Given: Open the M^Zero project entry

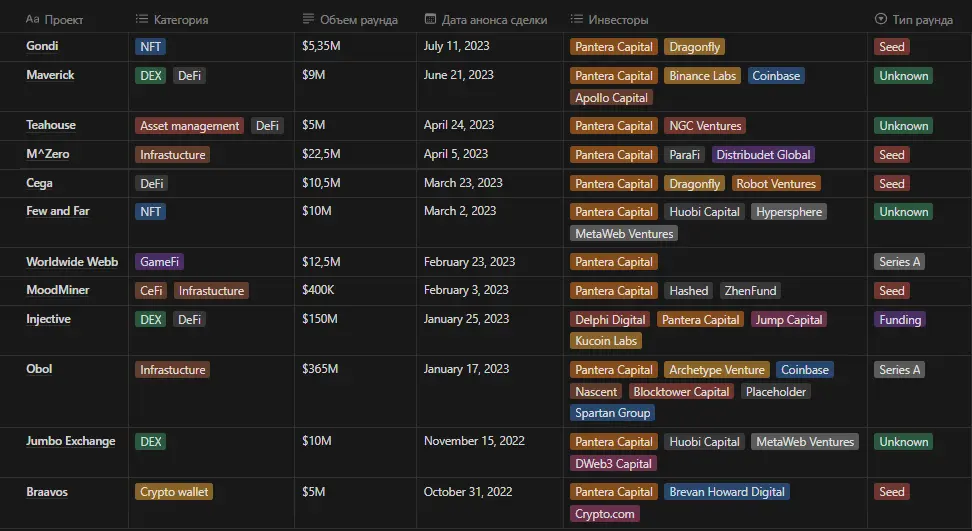Looking at the screenshot, I should coord(48,154).
